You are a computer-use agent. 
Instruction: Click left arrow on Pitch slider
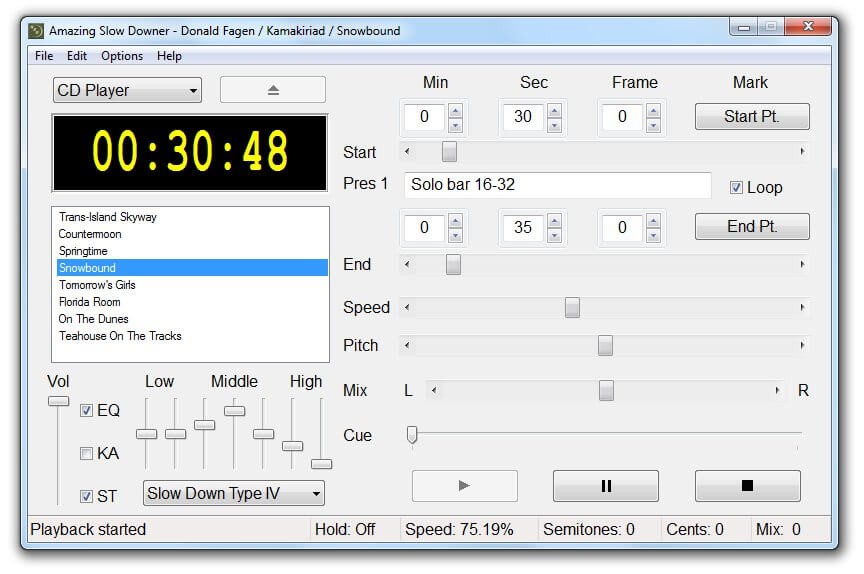click(x=407, y=346)
